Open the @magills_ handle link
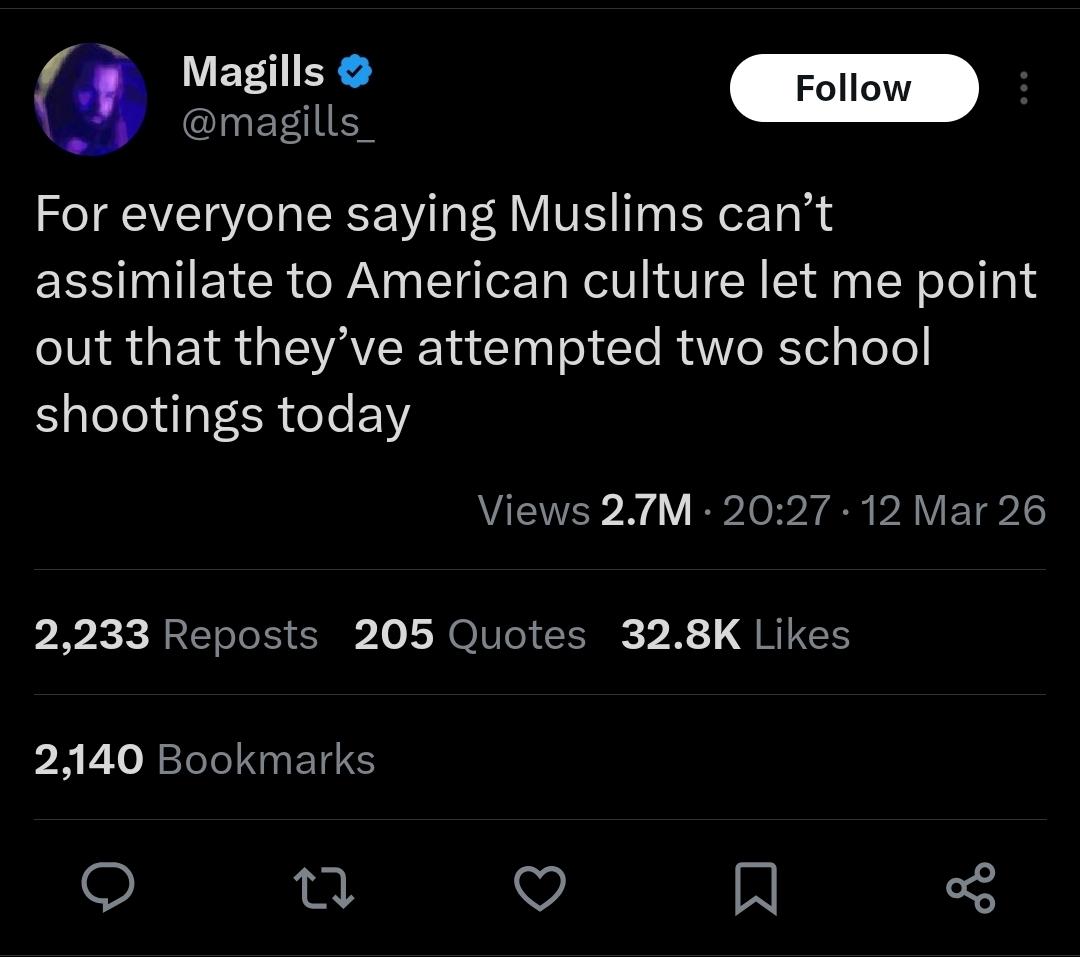Image resolution: width=1080 pixels, height=957 pixels. 277,122
